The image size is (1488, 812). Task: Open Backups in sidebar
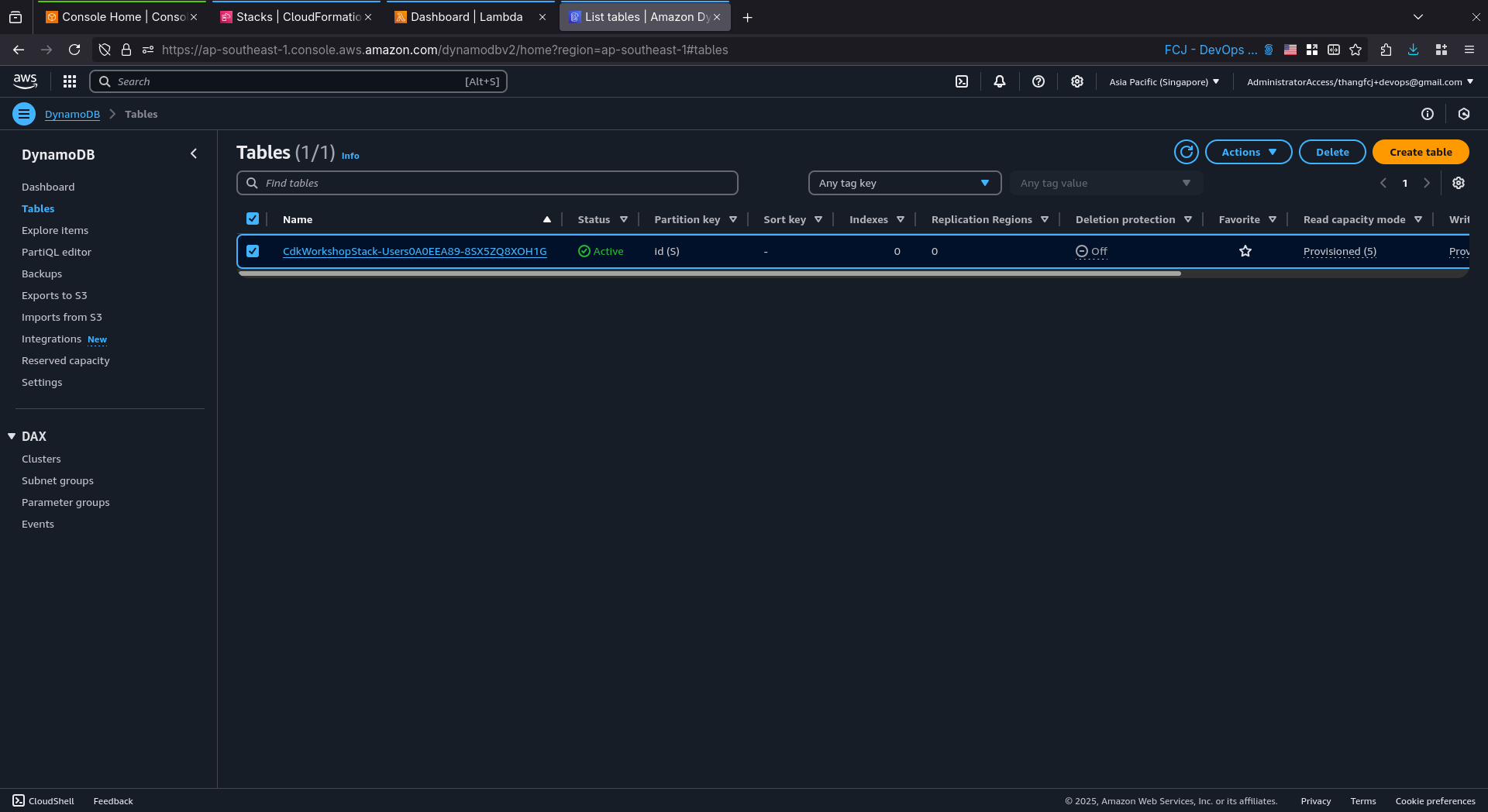tap(42, 274)
